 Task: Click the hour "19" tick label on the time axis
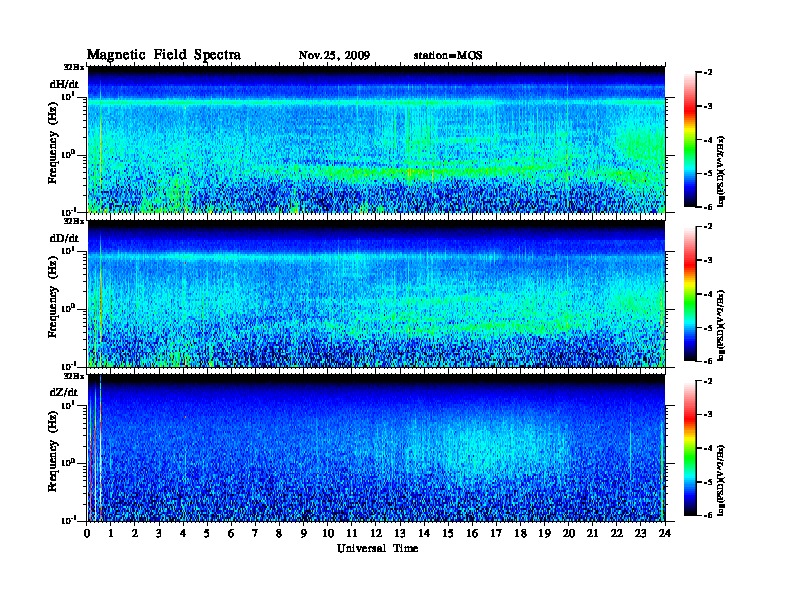click(x=544, y=533)
